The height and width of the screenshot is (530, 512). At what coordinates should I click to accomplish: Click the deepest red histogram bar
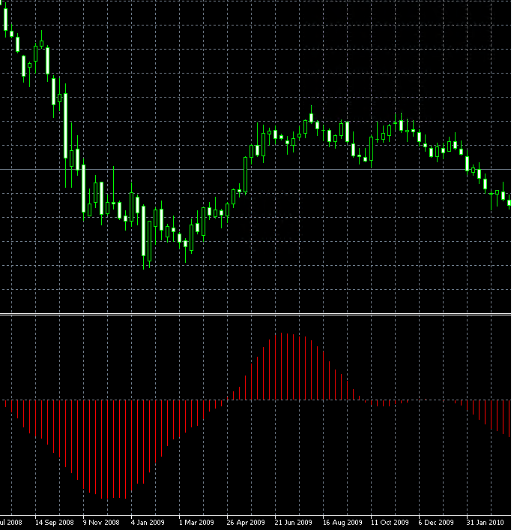click(x=107, y=450)
